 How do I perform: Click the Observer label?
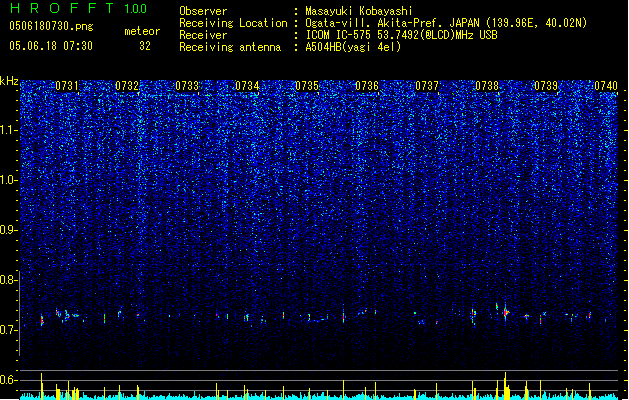coord(203,11)
